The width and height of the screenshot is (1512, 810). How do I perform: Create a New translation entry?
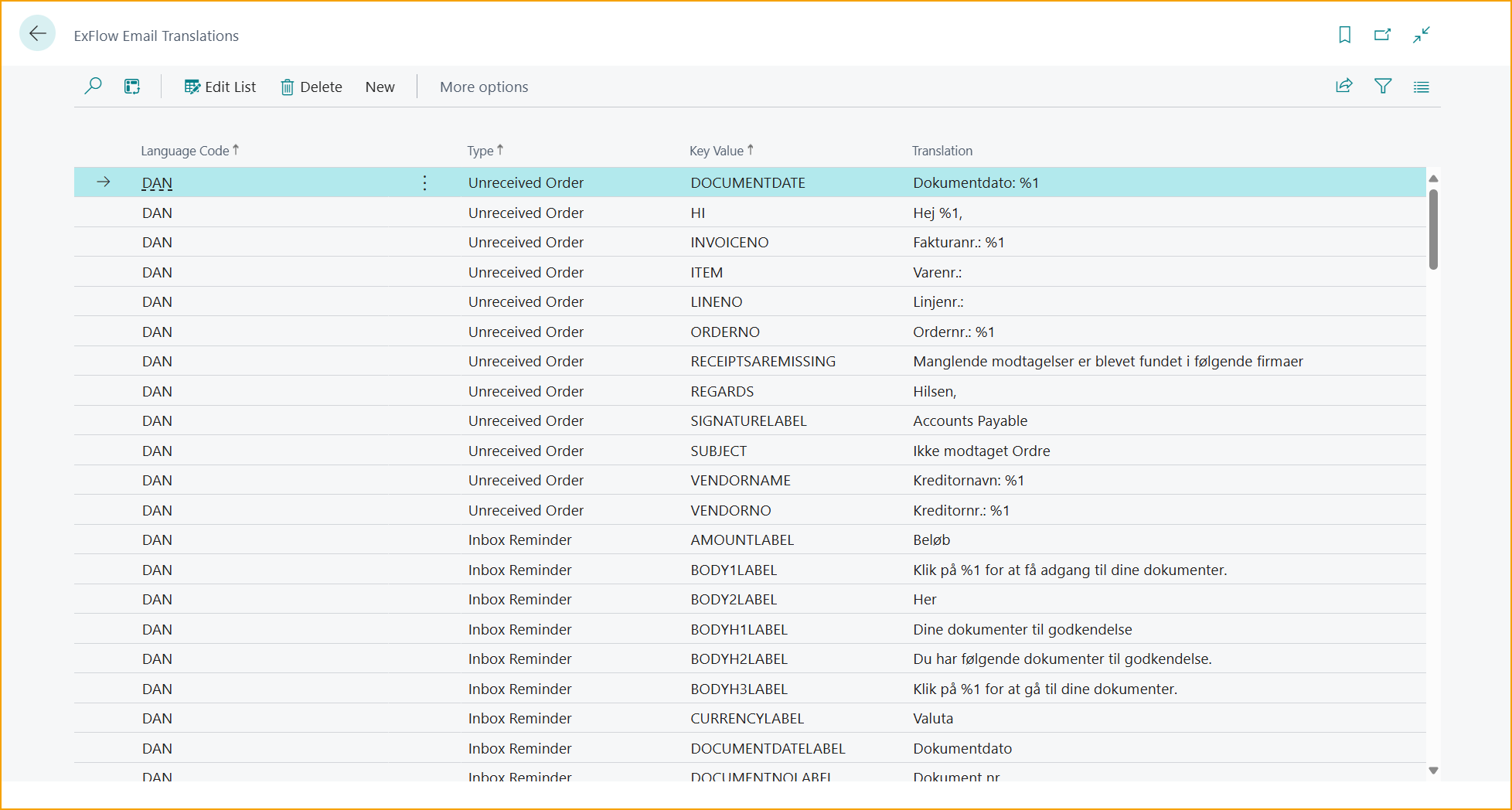[x=380, y=87]
